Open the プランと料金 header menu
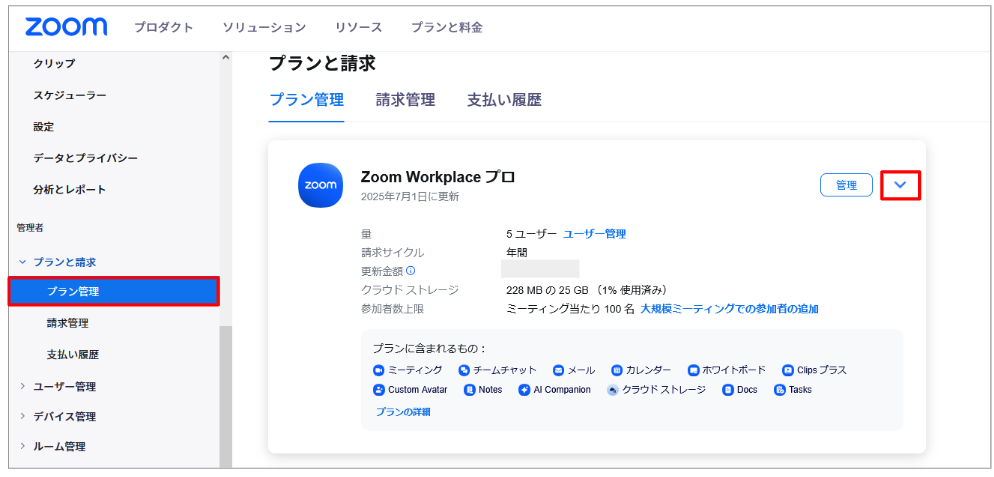994x477 pixels. 447,27
